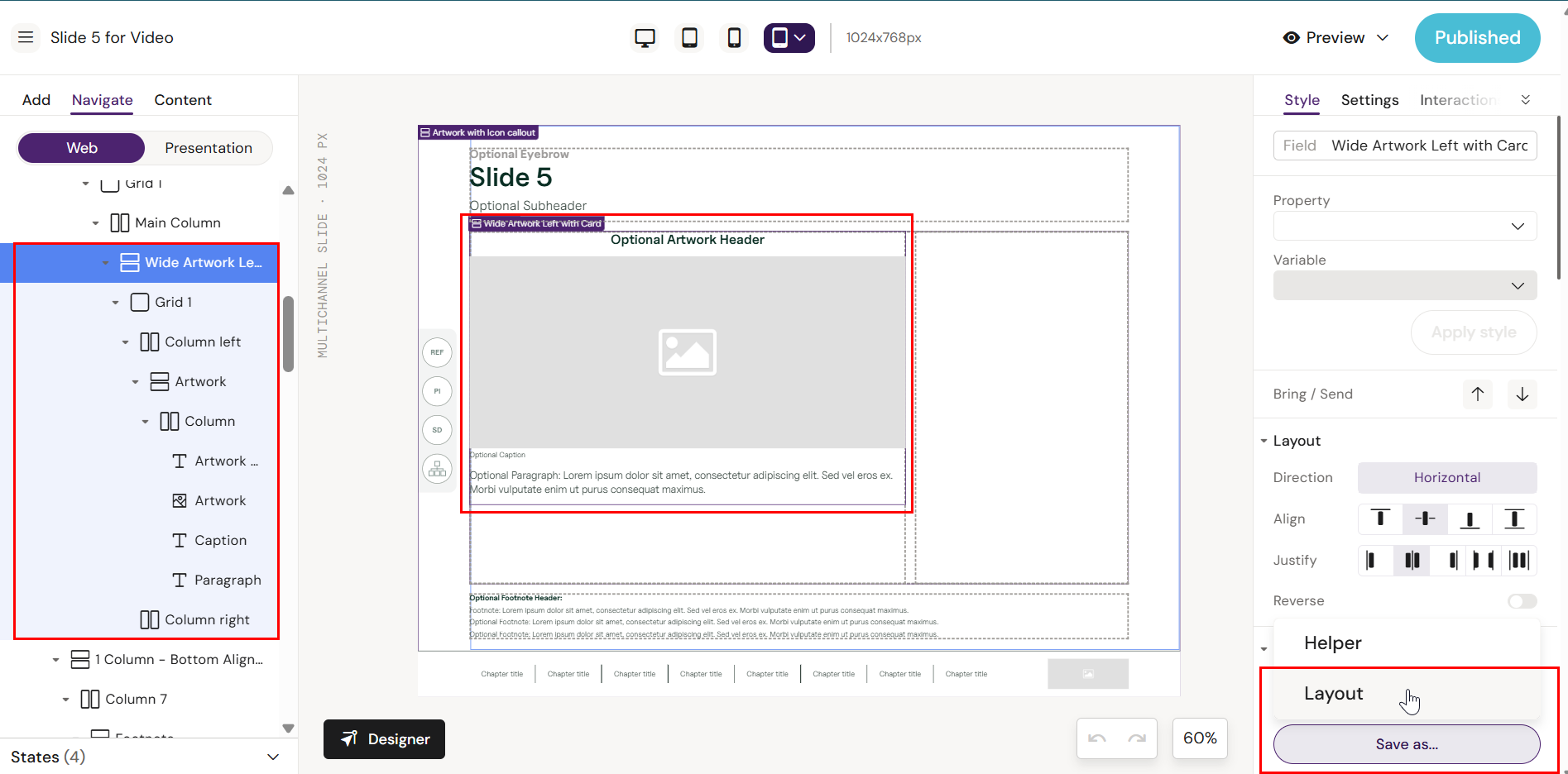1568x774 pixels.
Task: Switch to the Content tab
Action: pos(183,100)
